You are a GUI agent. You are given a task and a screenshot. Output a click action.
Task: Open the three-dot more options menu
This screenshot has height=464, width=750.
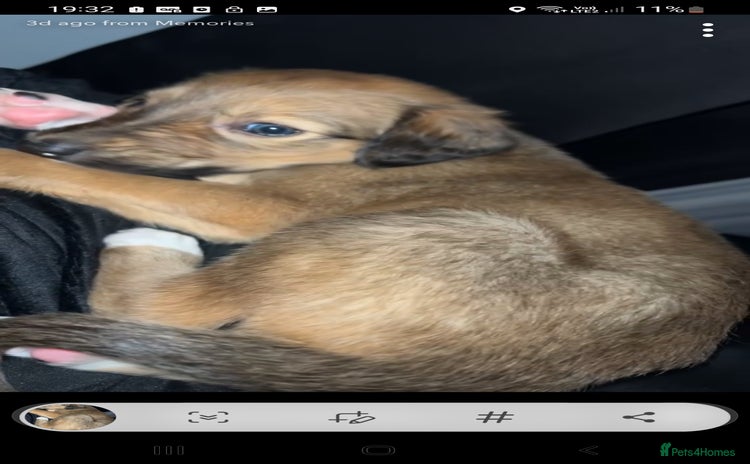click(x=708, y=31)
